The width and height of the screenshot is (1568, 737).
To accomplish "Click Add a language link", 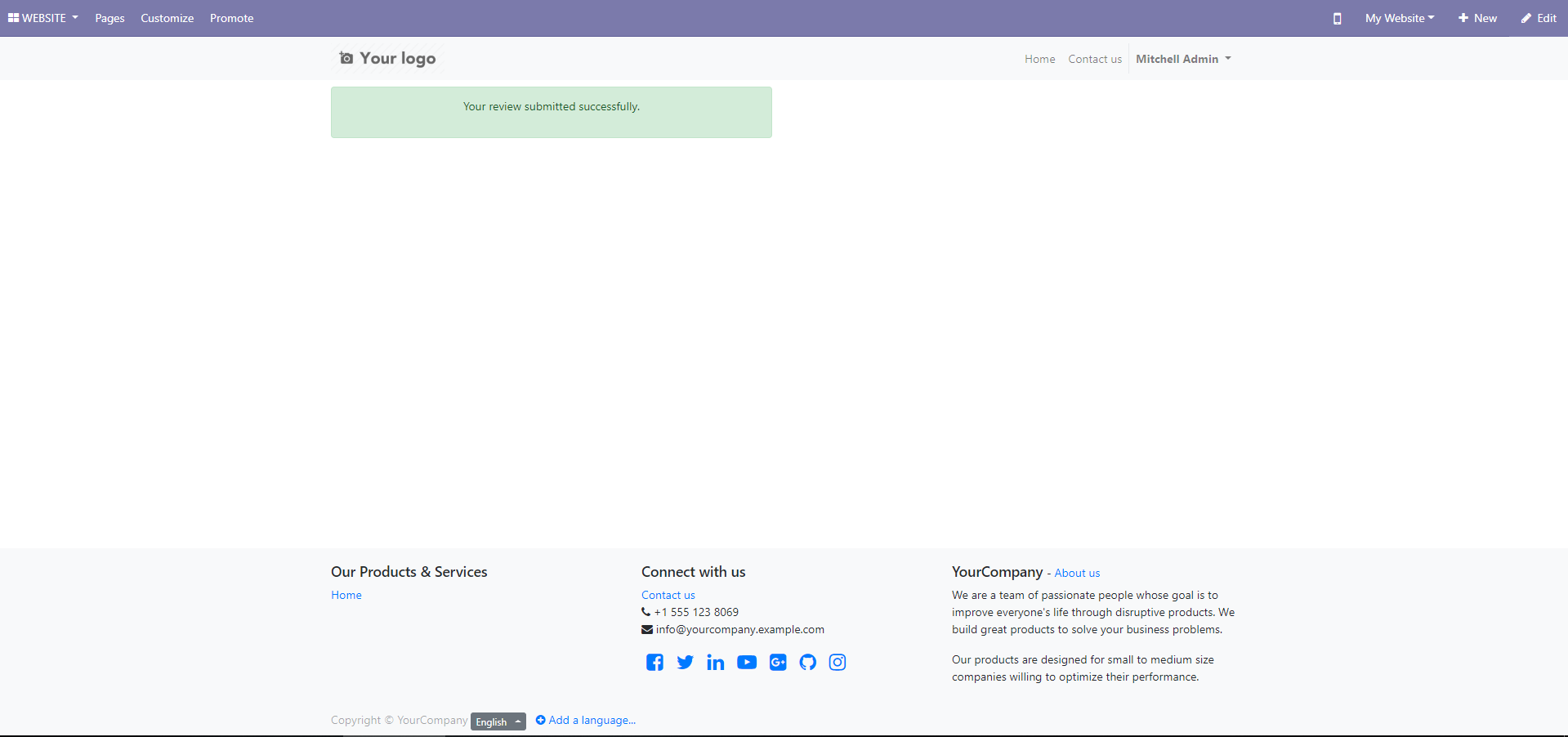I will pos(586,720).
